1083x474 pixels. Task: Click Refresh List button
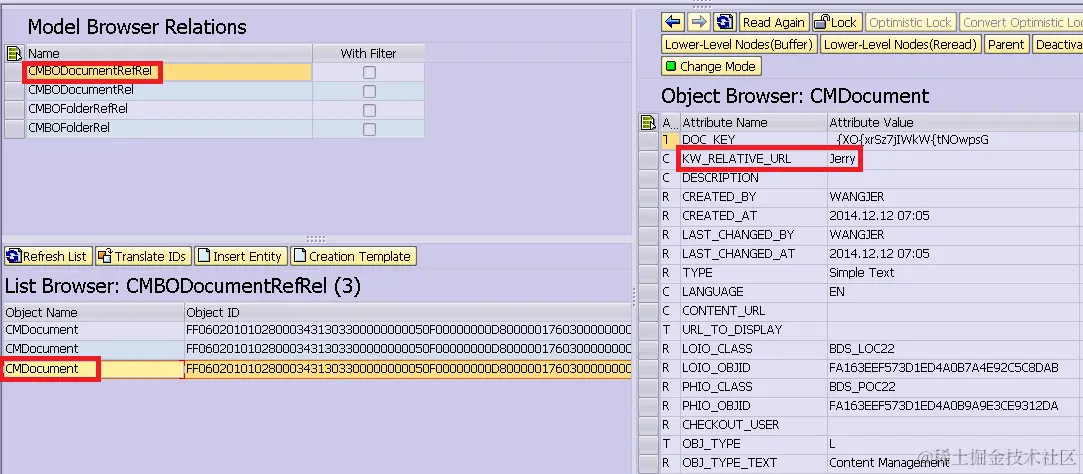[x=47, y=256]
